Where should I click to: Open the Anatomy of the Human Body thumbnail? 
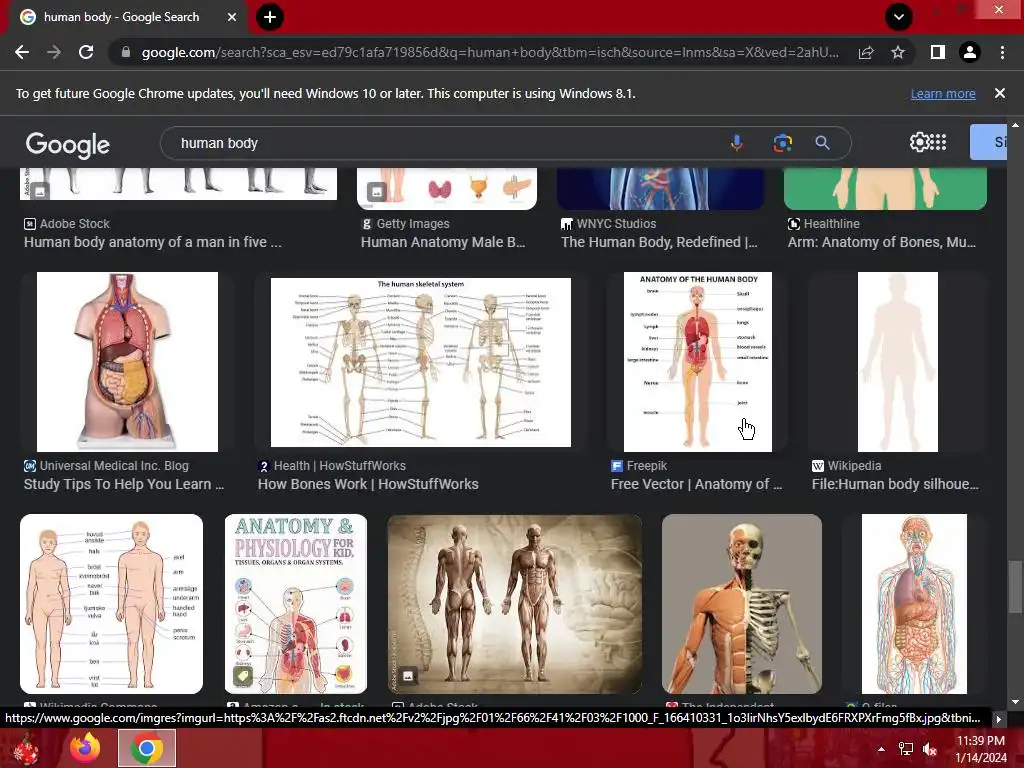[x=697, y=362]
